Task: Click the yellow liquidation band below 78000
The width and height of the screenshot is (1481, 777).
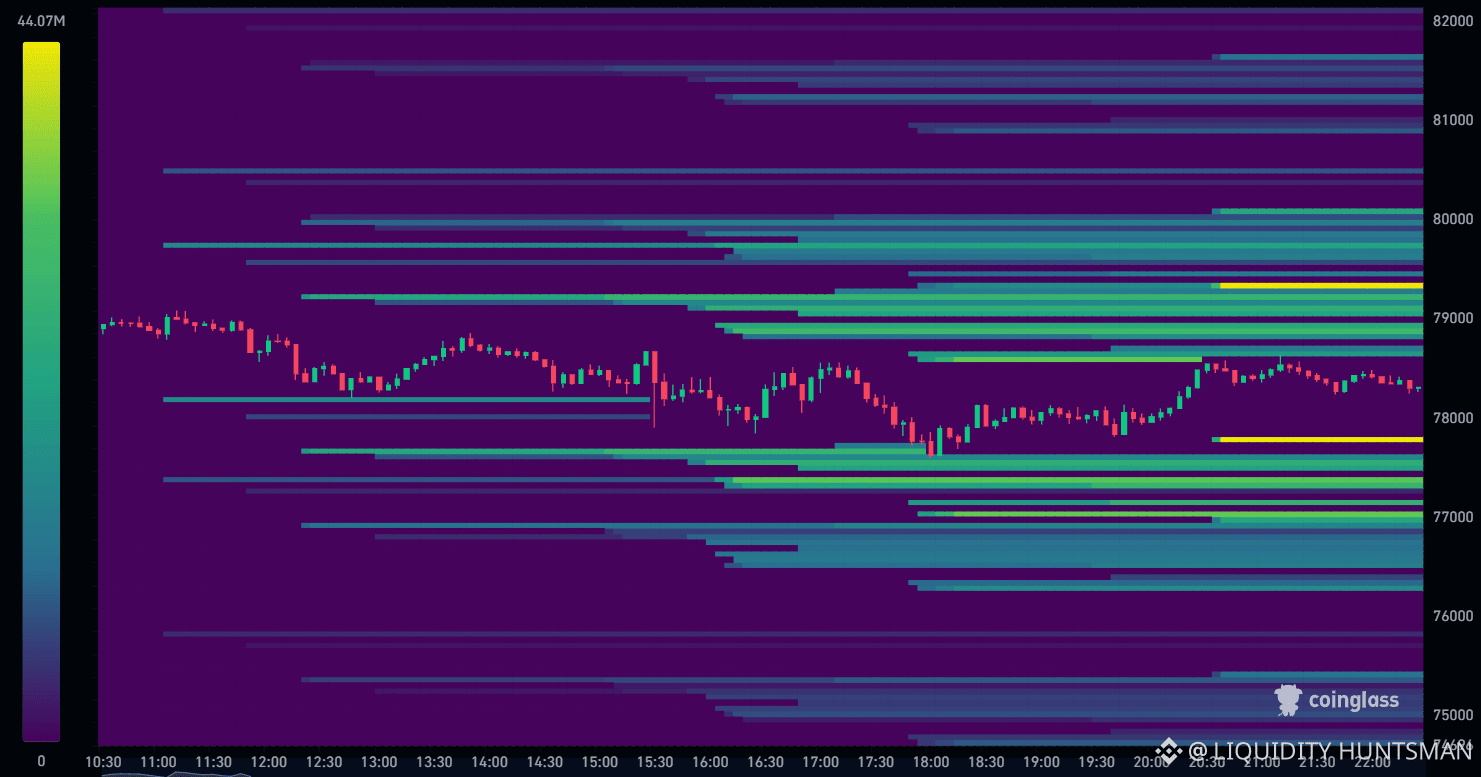Action: click(x=1321, y=439)
